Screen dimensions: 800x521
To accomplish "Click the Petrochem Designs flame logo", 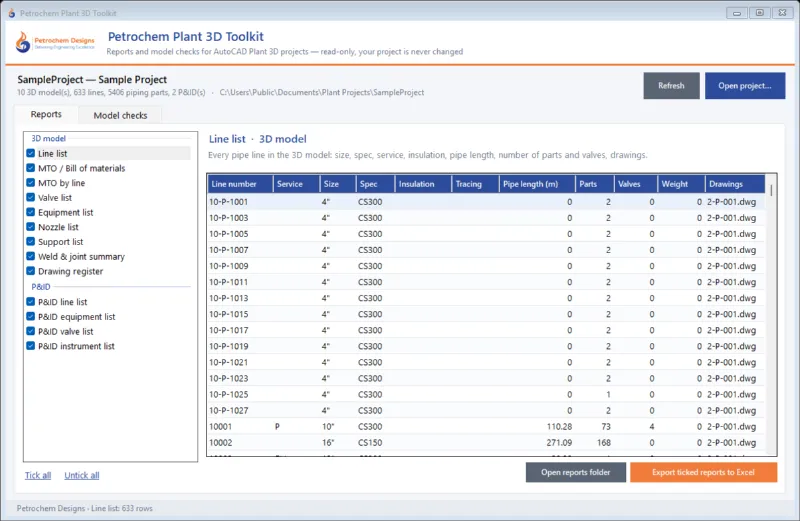I will [23, 42].
